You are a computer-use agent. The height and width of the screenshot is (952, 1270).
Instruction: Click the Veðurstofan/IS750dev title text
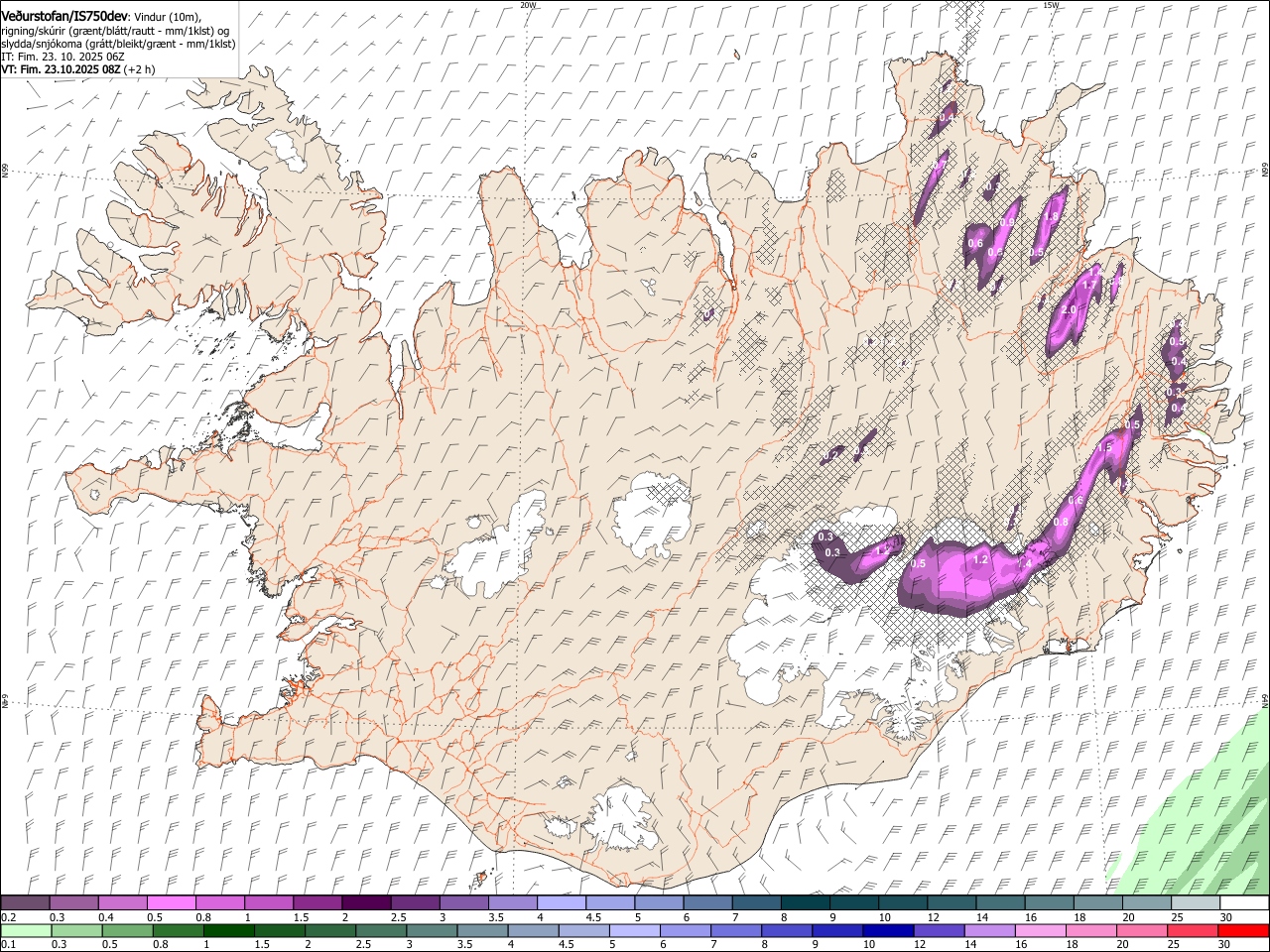(x=64, y=16)
